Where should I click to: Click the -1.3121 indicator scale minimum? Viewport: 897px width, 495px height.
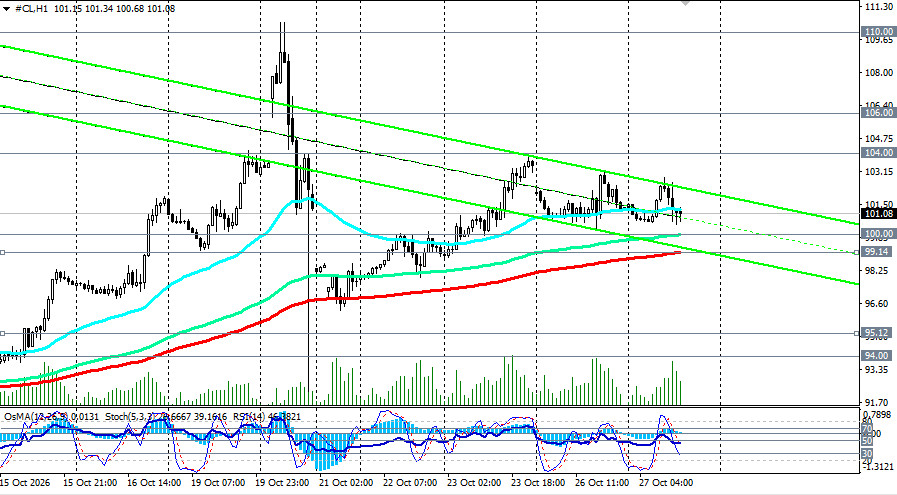877,466
